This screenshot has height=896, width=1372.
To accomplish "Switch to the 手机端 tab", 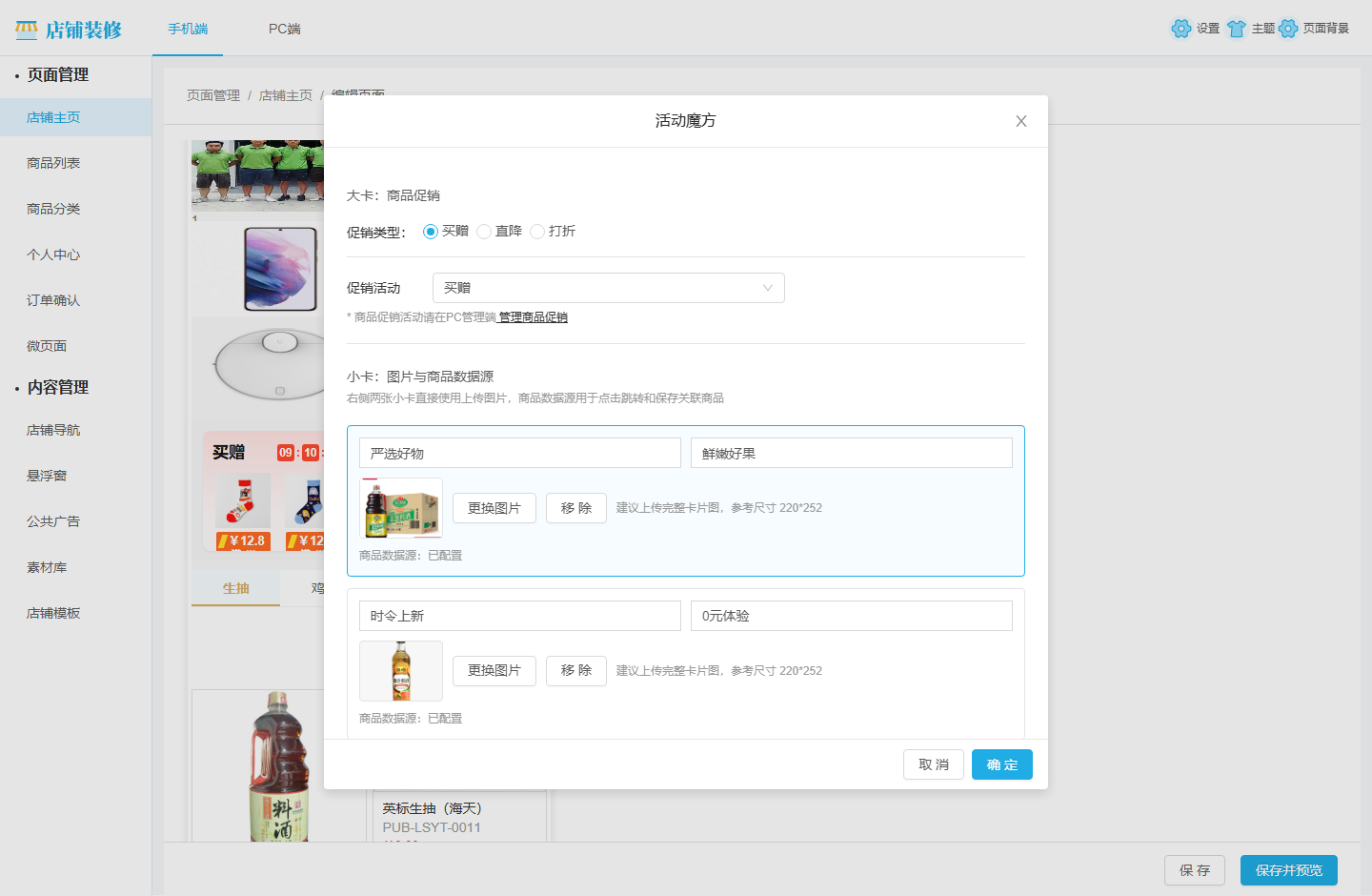I will (x=188, y=29).
